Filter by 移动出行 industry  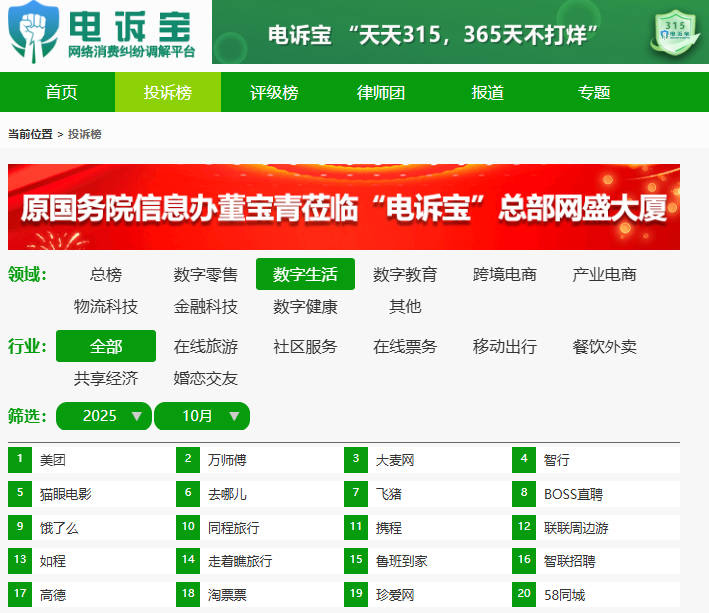pos(505,347)
